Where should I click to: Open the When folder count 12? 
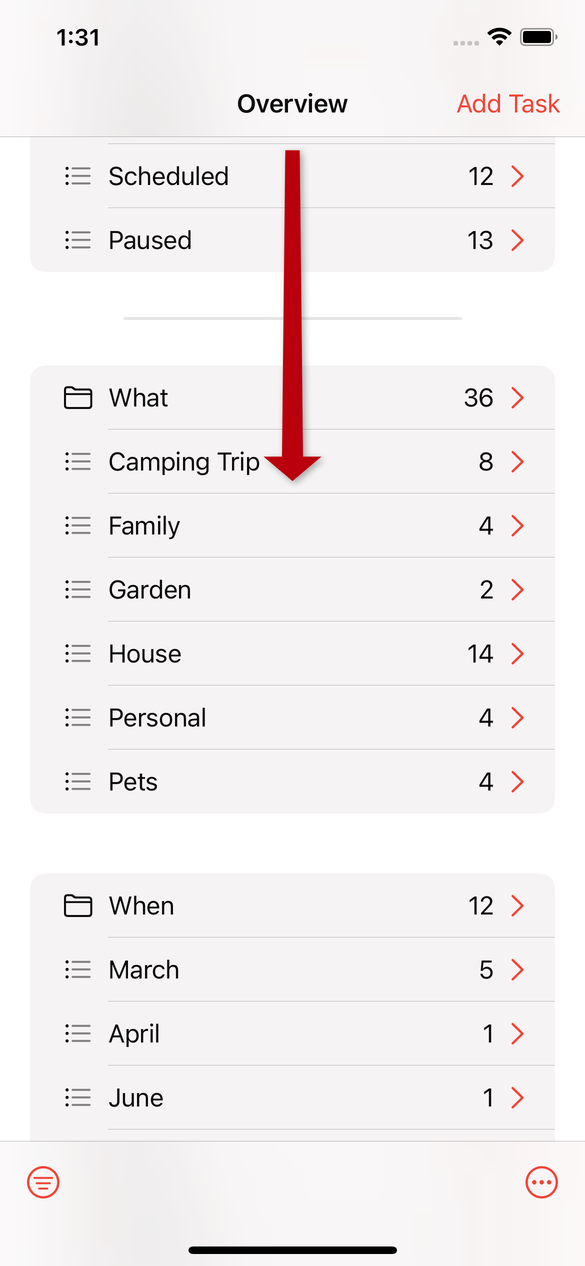point(481,906)
